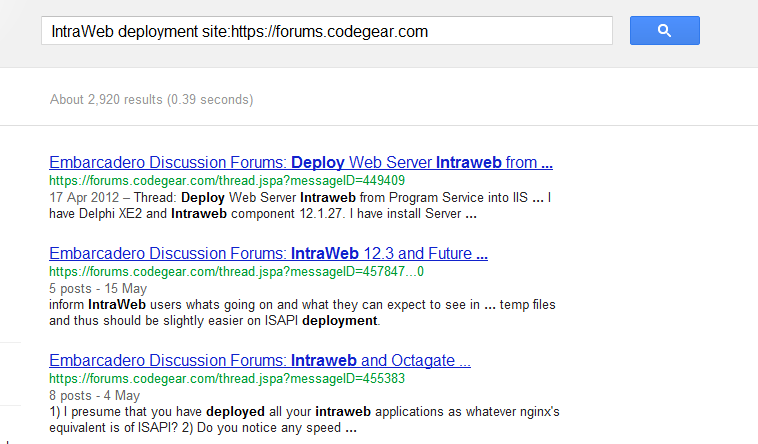Click the ellipsis ending the first result title
758x444 pixels.
547,163
